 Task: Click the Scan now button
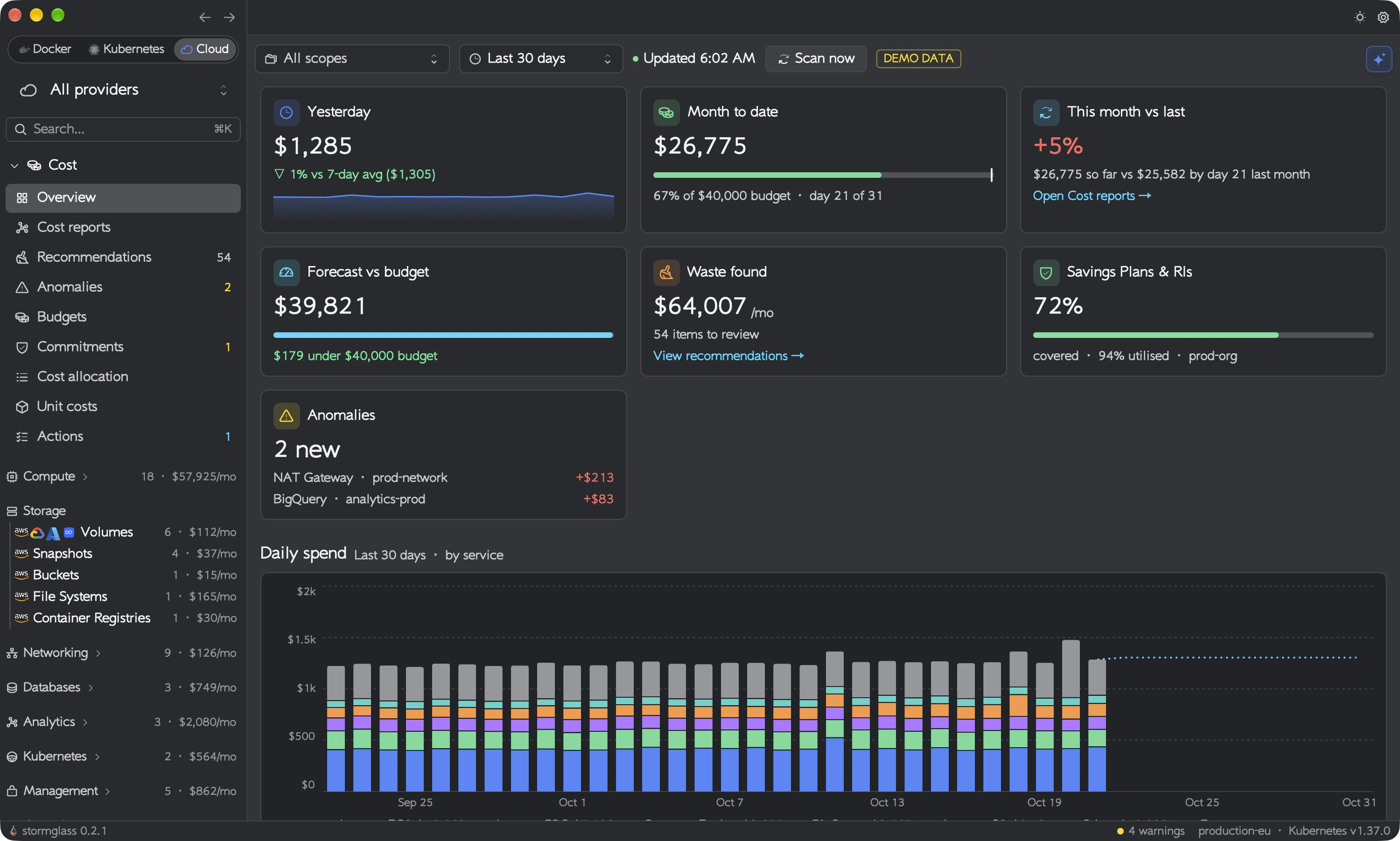pyautogui.click(x=816, y=59)
